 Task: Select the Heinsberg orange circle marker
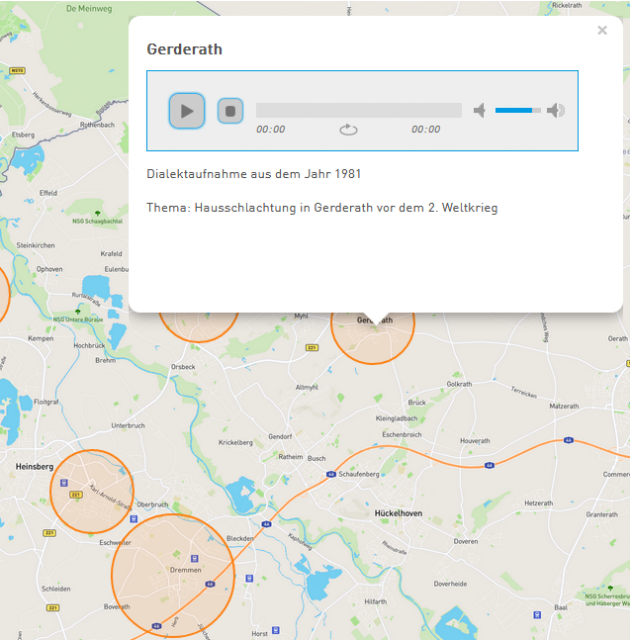click(x=92, y=491)
